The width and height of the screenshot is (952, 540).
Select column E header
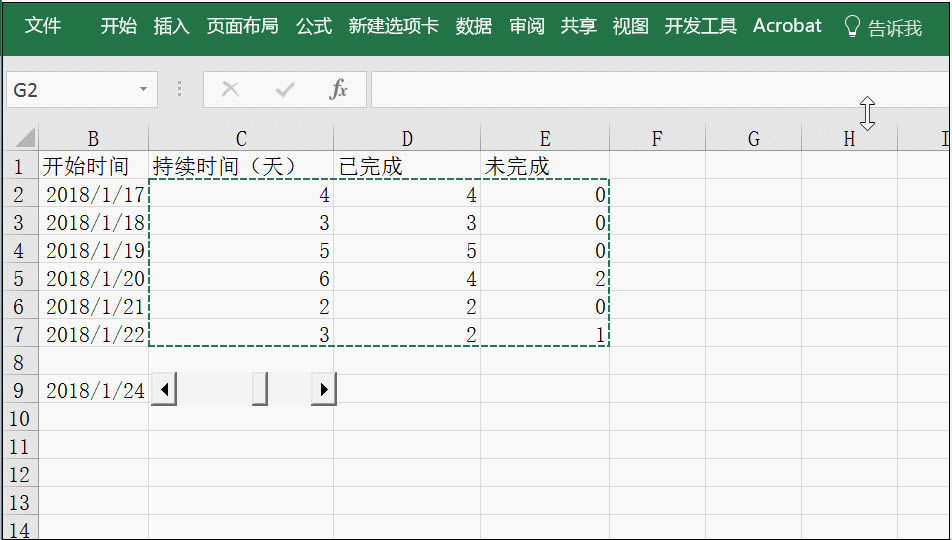pos(545,138)
